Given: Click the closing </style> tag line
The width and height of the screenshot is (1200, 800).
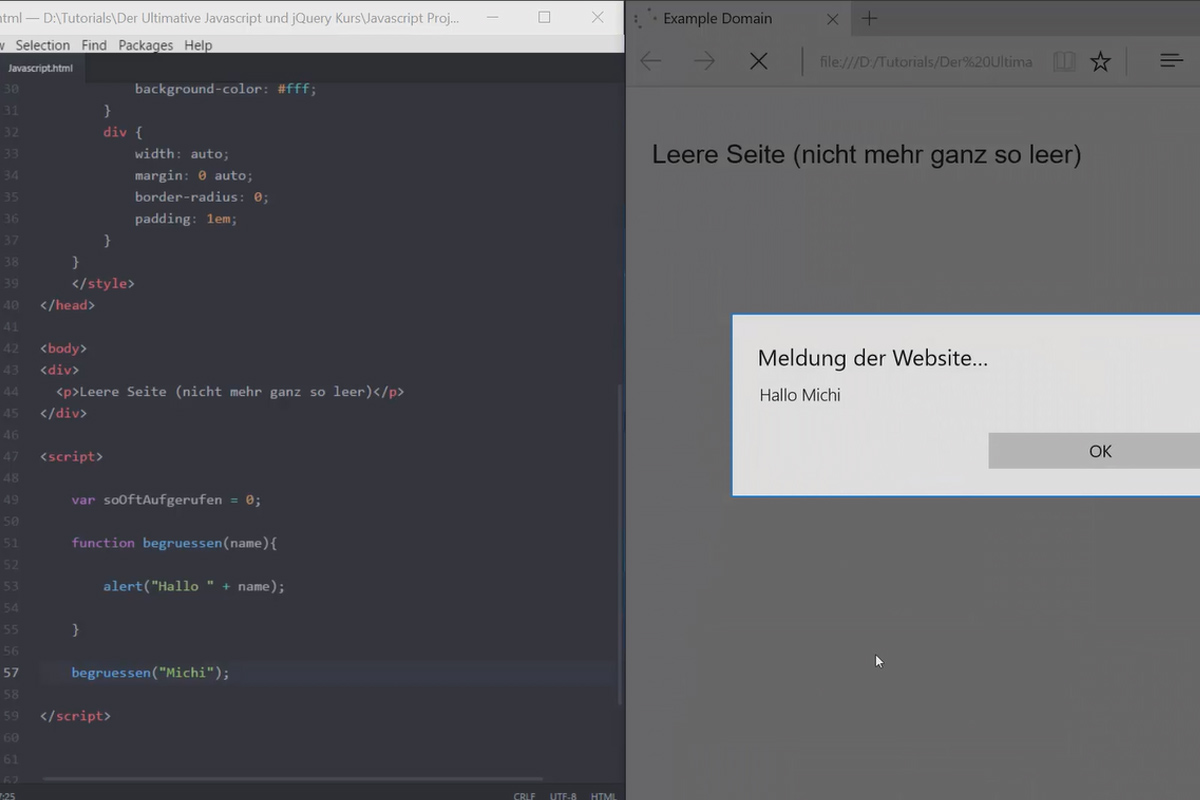Looking at the screenshot, I should pos(103,284).
